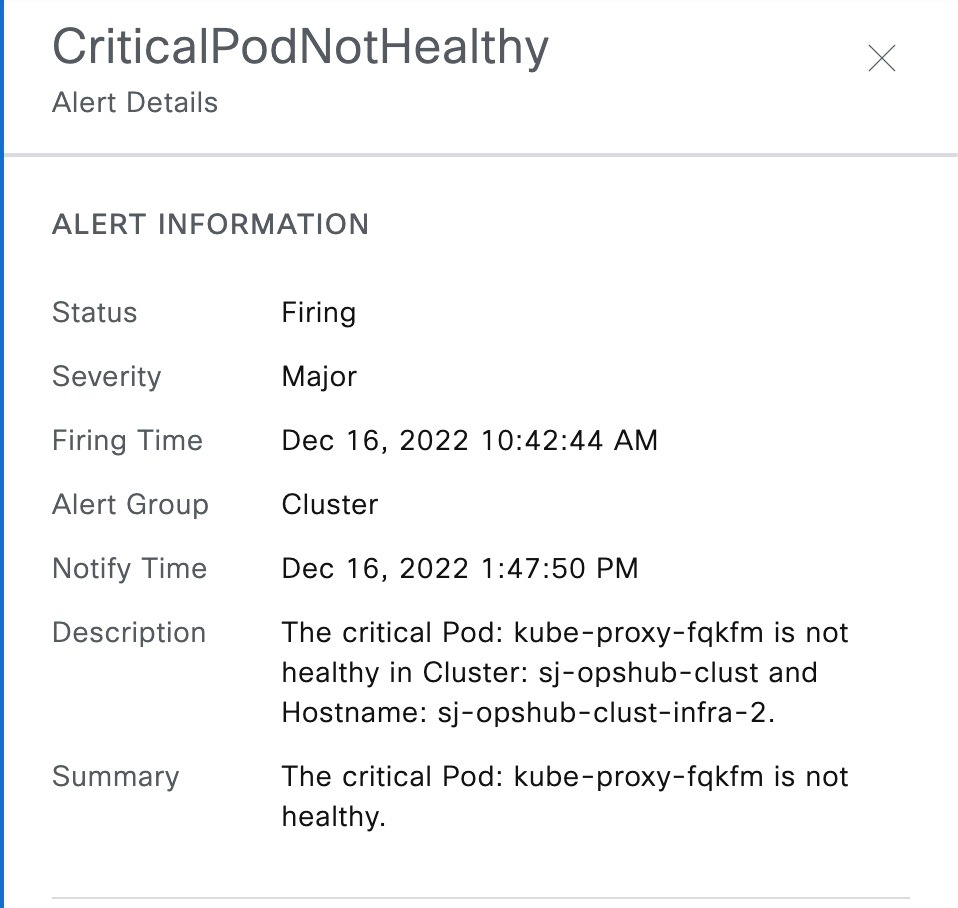The width and height of the screenshot is (958, 908).
Task: Click the Summary field label
Action: (115, 776)
